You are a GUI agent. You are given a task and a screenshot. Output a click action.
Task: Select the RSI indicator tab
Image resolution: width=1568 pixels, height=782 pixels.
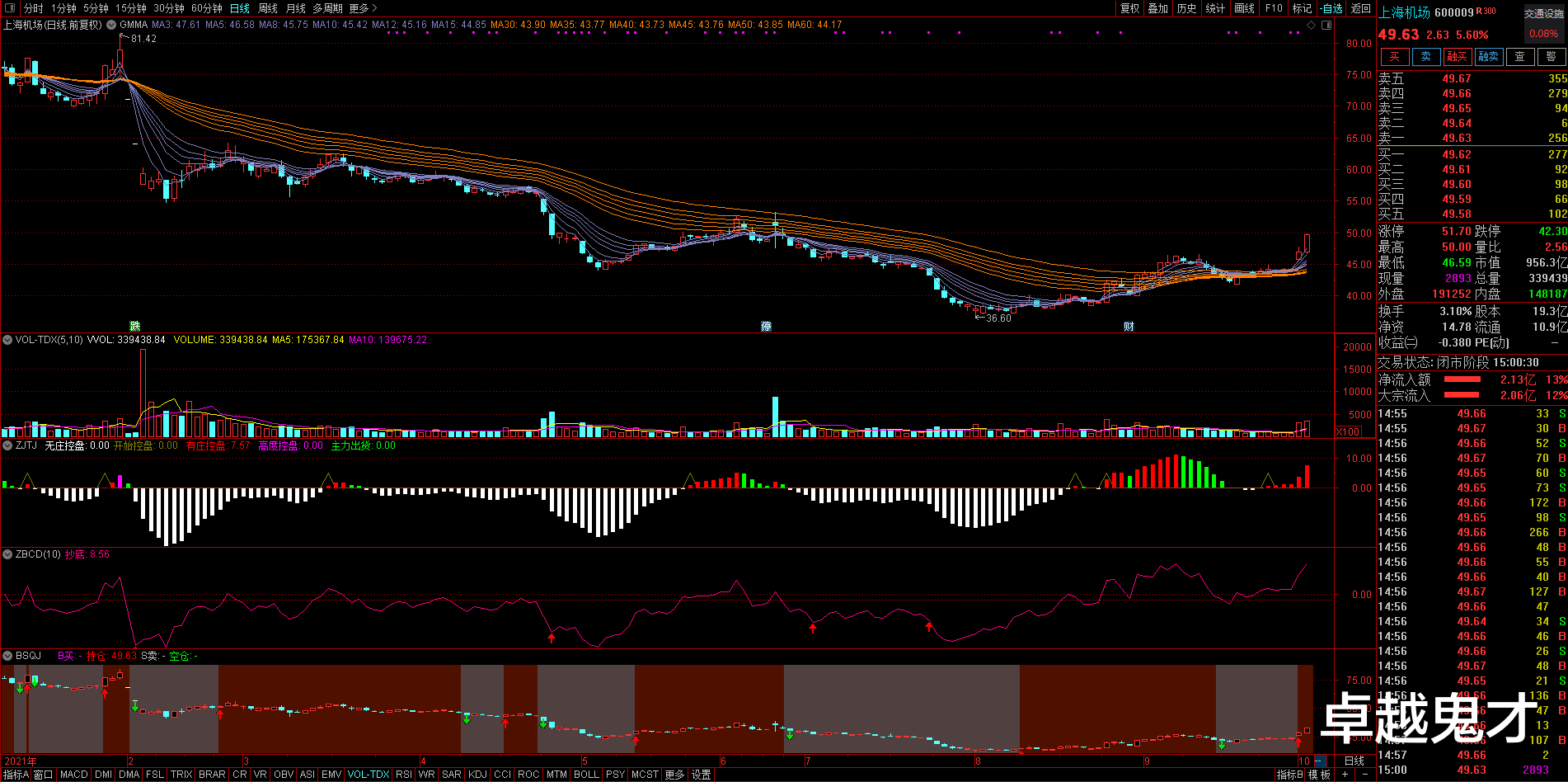point(404,775)
